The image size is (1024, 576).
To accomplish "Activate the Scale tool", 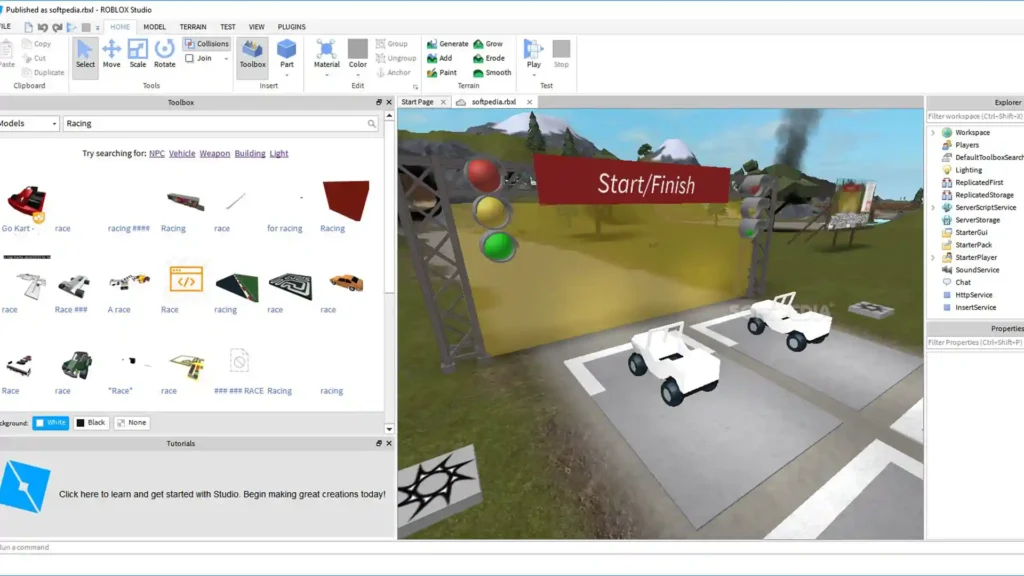I will pyautogui.click(x=138, y=54).
